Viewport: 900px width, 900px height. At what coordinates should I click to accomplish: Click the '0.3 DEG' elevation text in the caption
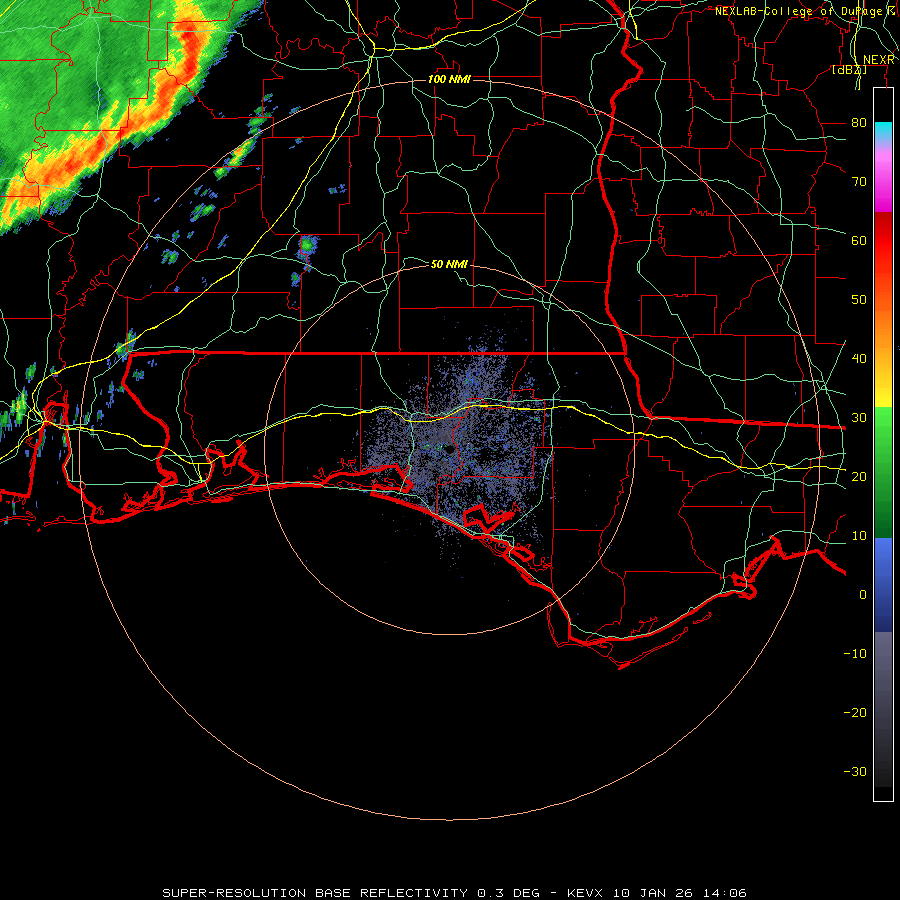[x=508, y=893]
